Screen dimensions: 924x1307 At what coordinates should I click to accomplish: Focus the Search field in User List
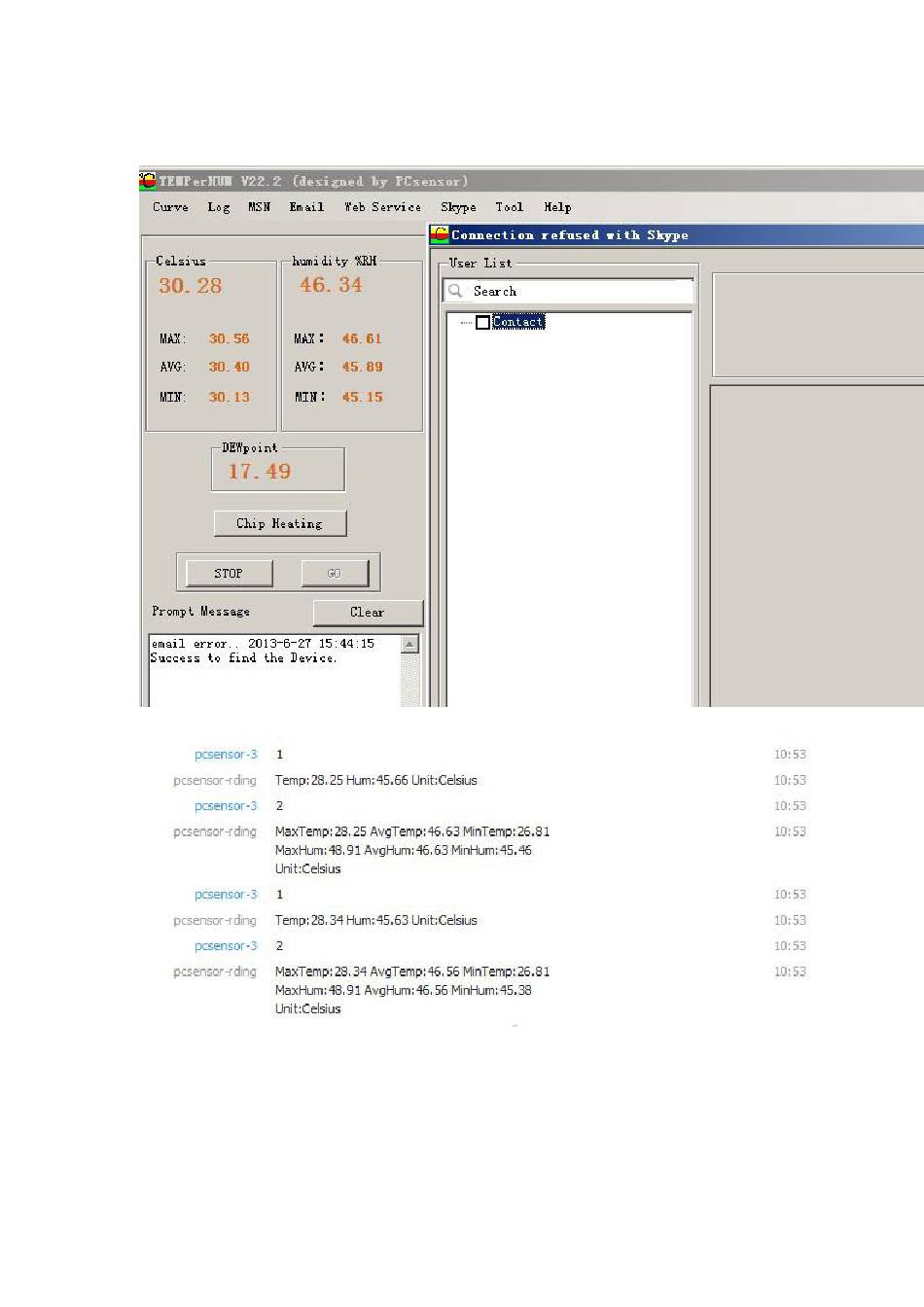[569, 291]
